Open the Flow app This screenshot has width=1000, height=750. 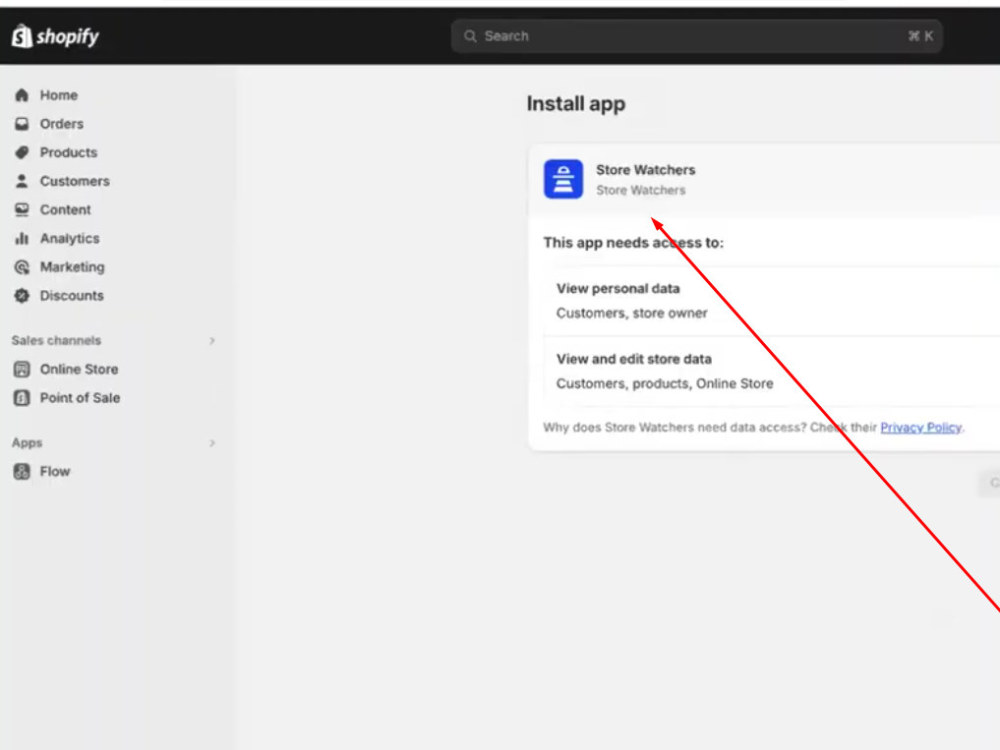tap(55, 471)
